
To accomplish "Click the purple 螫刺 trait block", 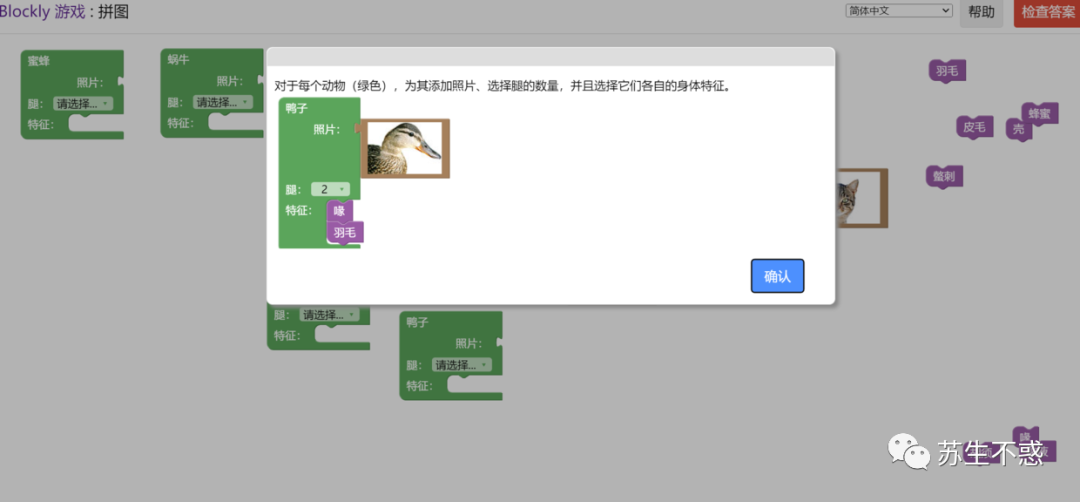I will pyautogui.click(x=944, y=176).
